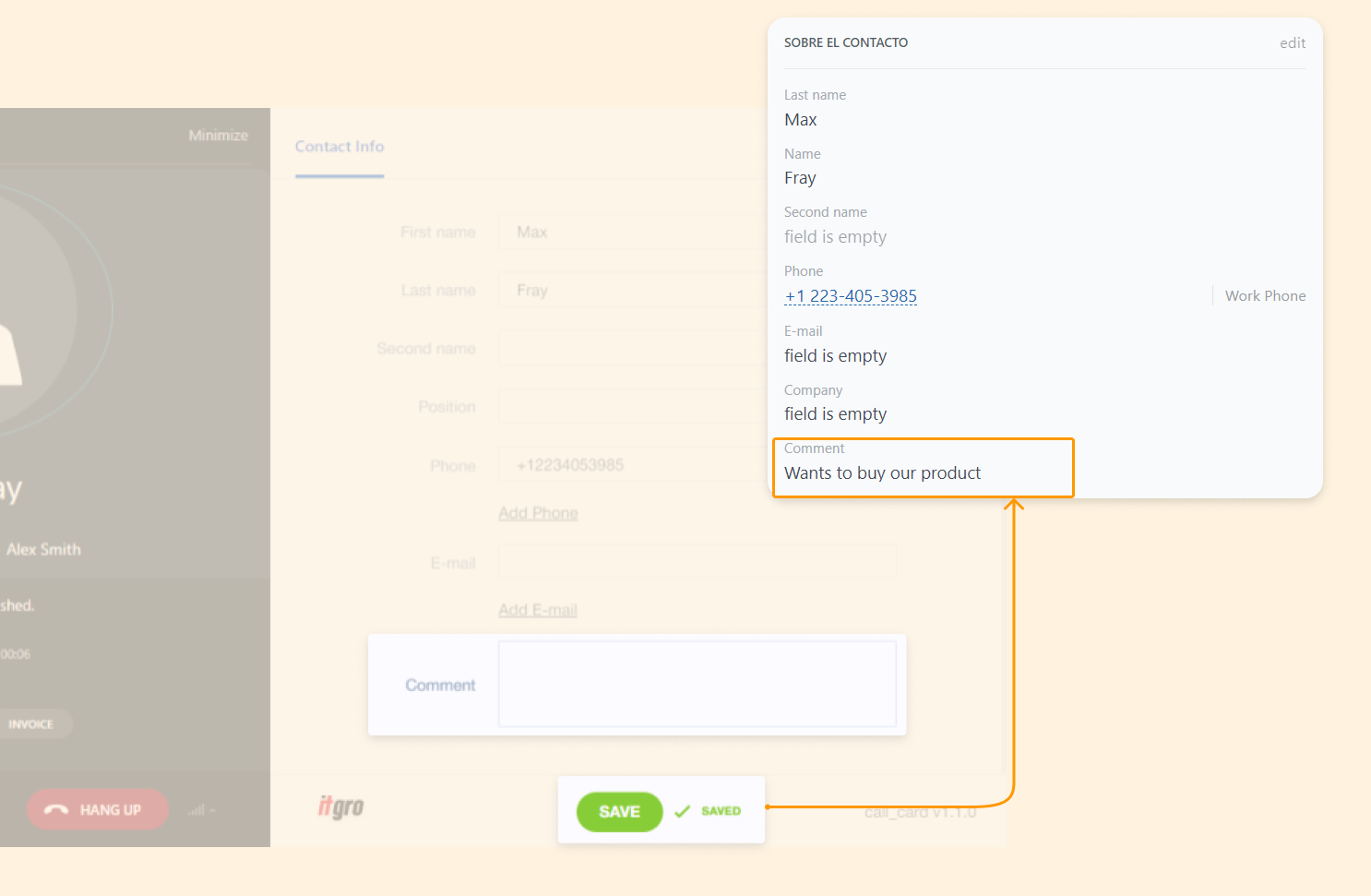Click the signal strength bars icon
The height and width of the screenshot is (896, 1371).
[x=196, y=810]
